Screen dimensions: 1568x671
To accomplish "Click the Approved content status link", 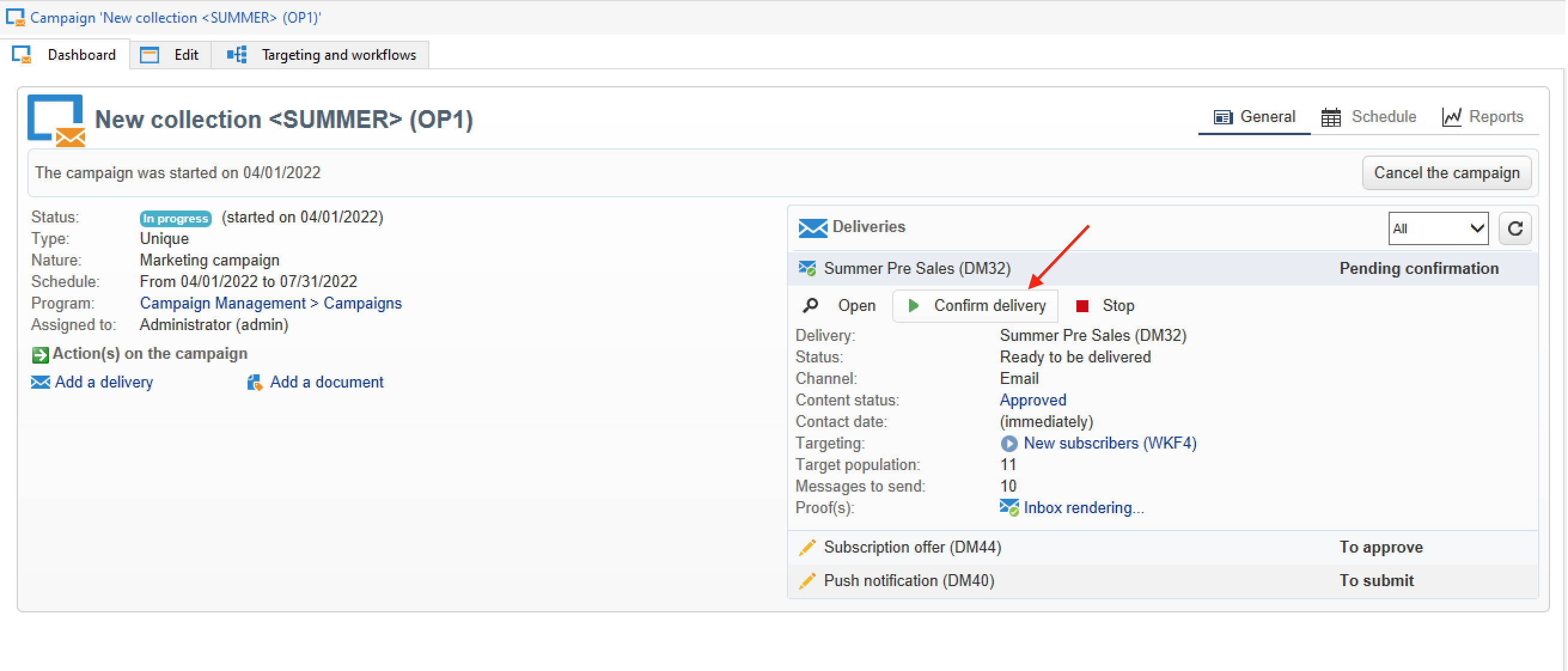I will 1032,400.
